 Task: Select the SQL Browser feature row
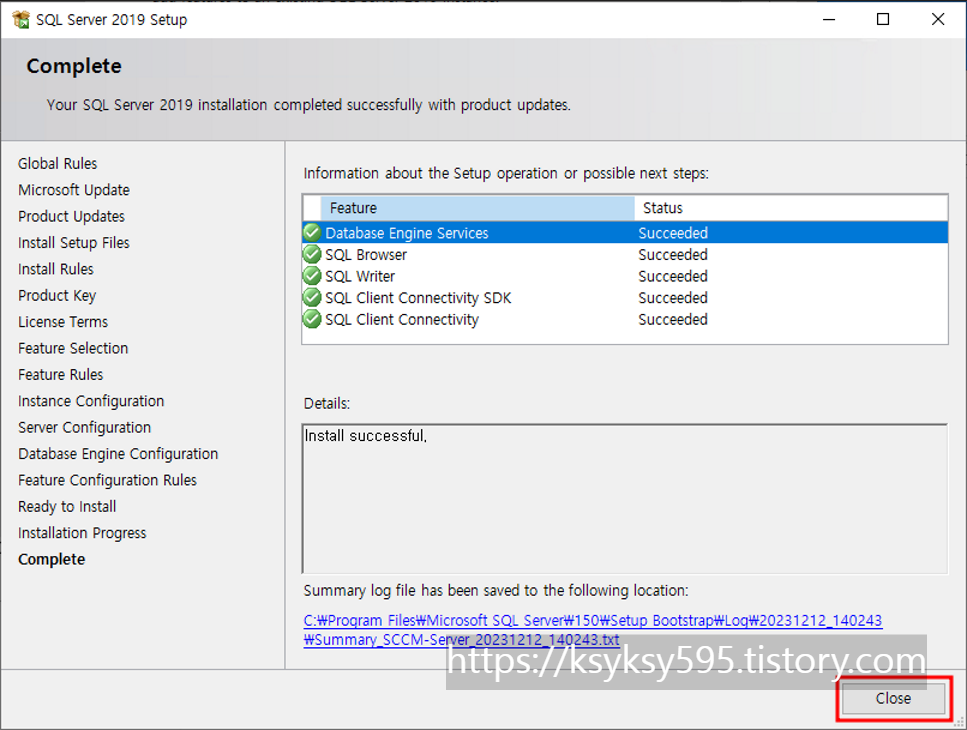[625, 254]
